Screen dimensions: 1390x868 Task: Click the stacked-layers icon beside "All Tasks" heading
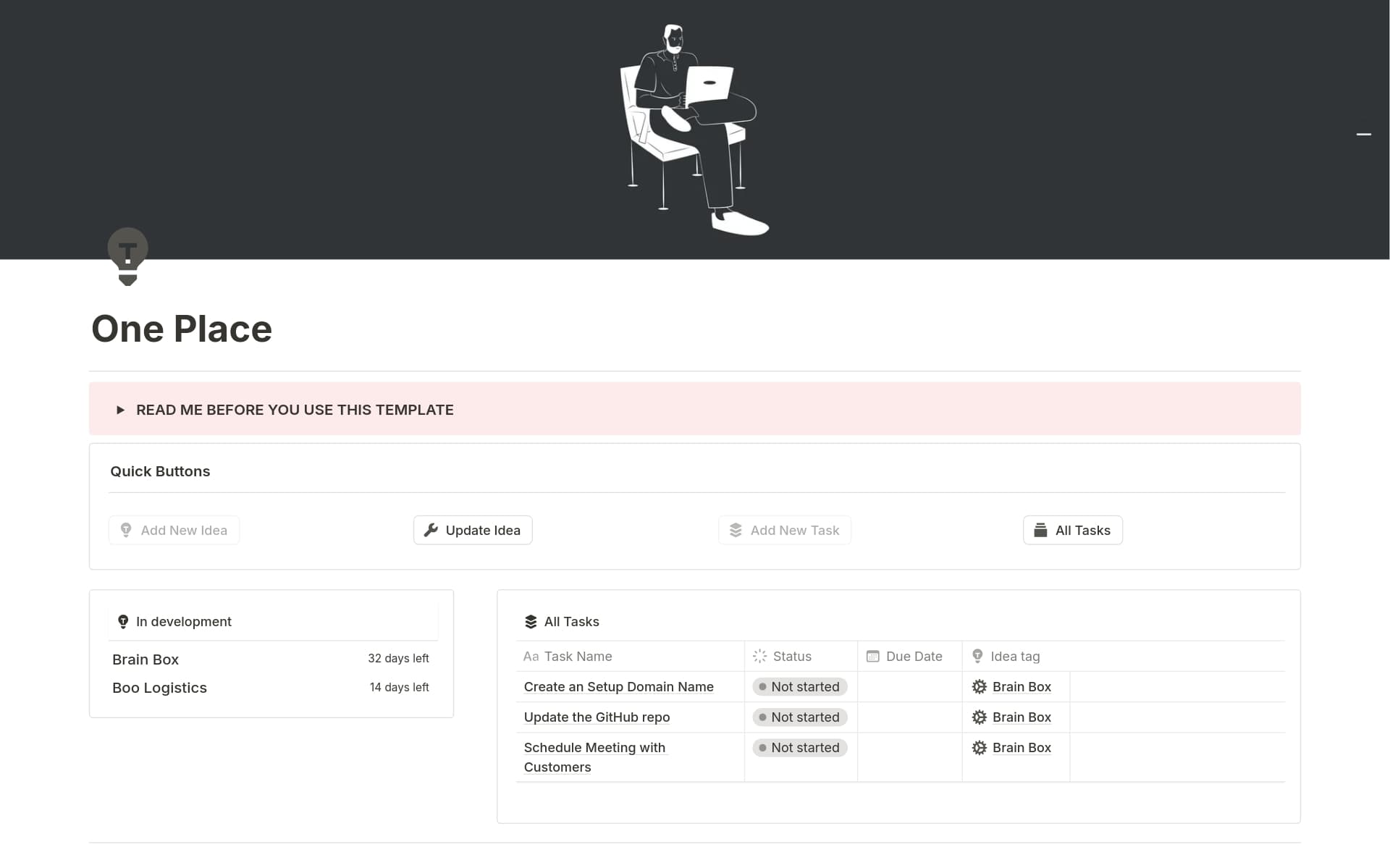(x=529, y=621)
